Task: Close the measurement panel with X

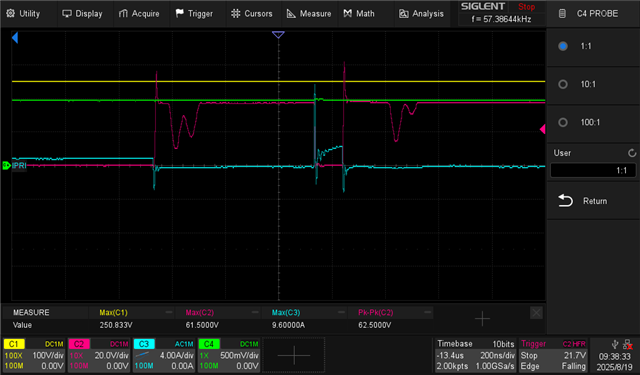Action: (x=536, y=313)
